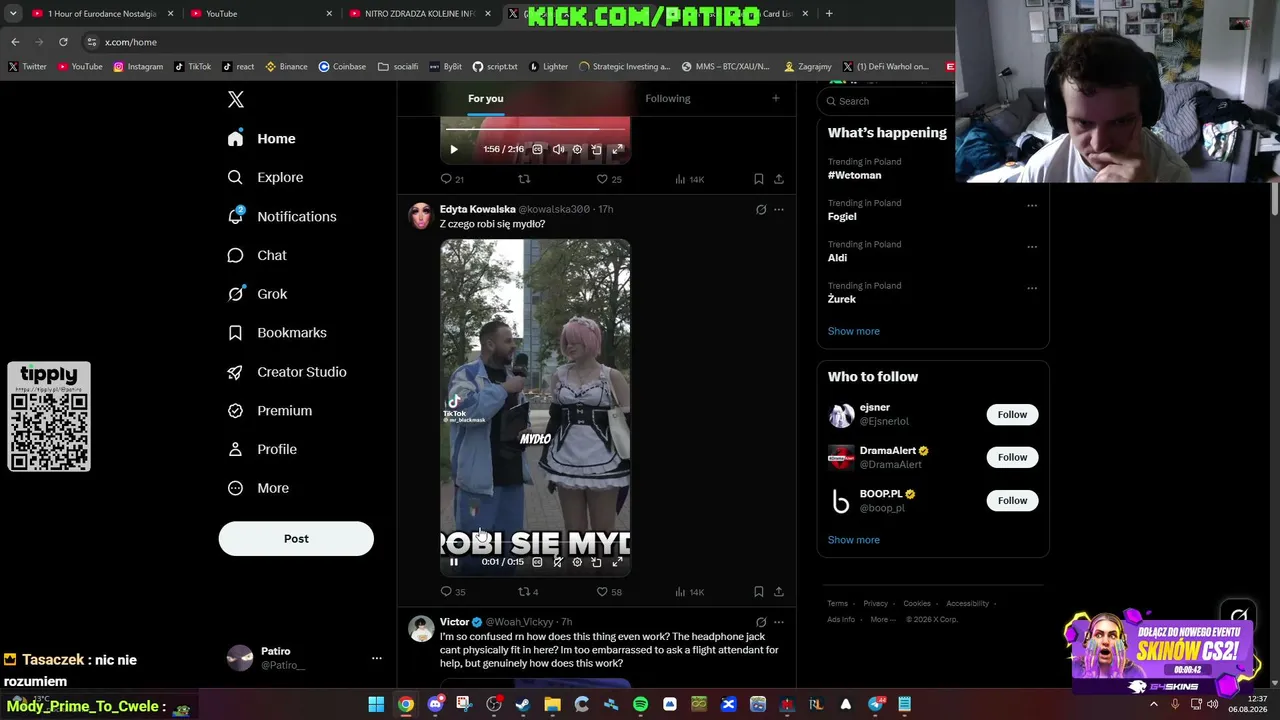The height and width of the screenshot is (720, 1280).
Task: Enter fullscreen on the 0:15 video
Action: (x=617, y=562)
